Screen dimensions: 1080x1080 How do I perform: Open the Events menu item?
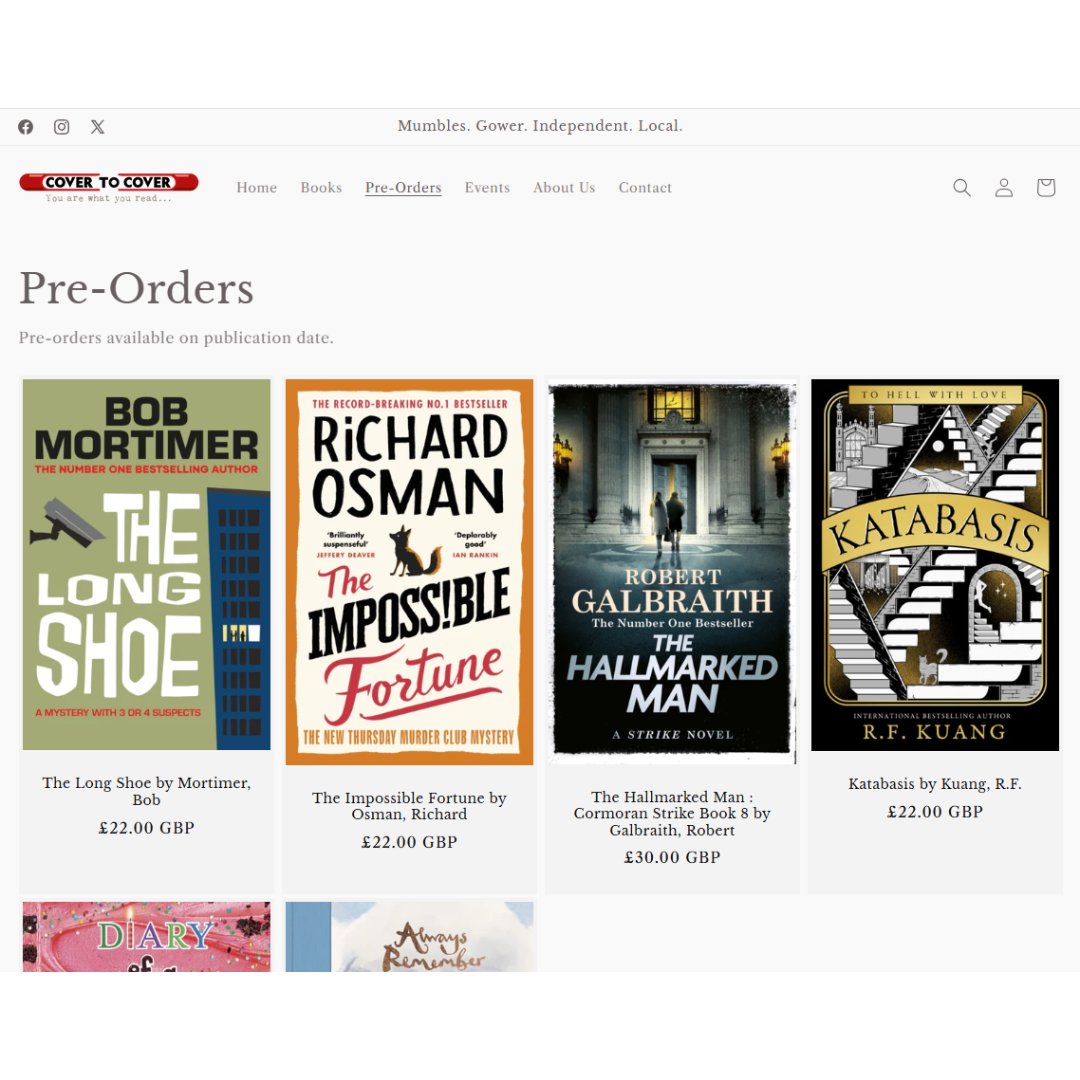[x=487, y=187]
